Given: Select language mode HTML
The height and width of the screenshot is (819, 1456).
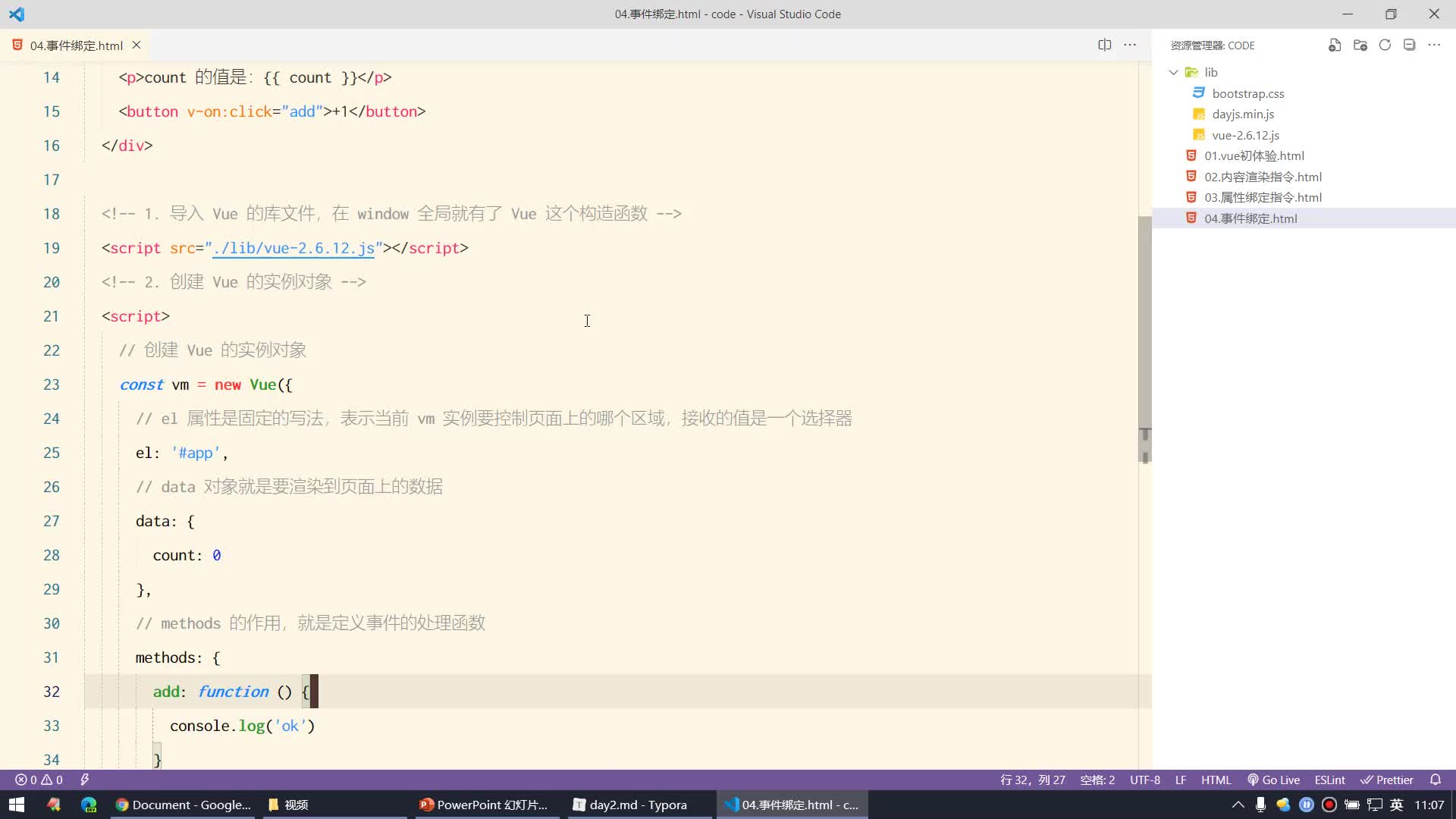Looking at the screenshot, I should click(1216, 780).
